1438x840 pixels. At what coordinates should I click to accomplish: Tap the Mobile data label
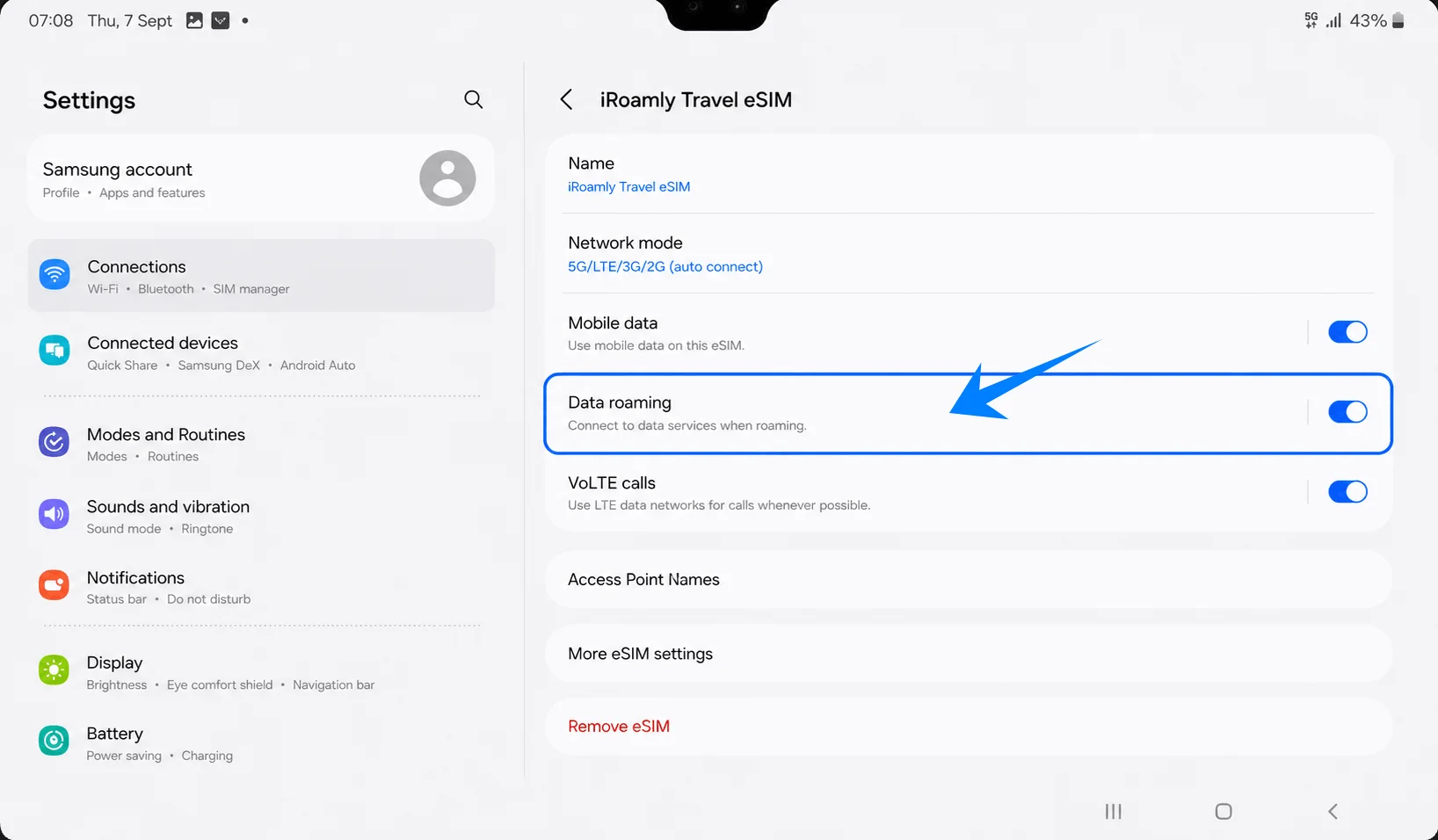(613, 322)
